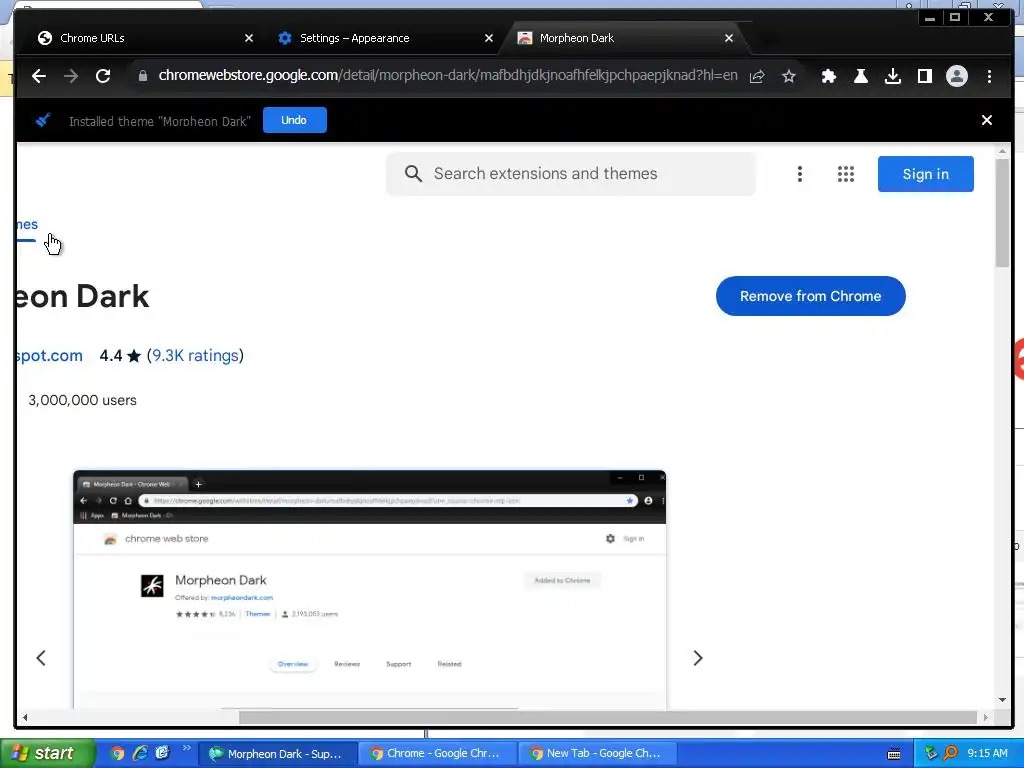Open the Chrome Labs flask icon
Image resolution: width=1024 pixels, height=768 pixels.
click(861, 76)
